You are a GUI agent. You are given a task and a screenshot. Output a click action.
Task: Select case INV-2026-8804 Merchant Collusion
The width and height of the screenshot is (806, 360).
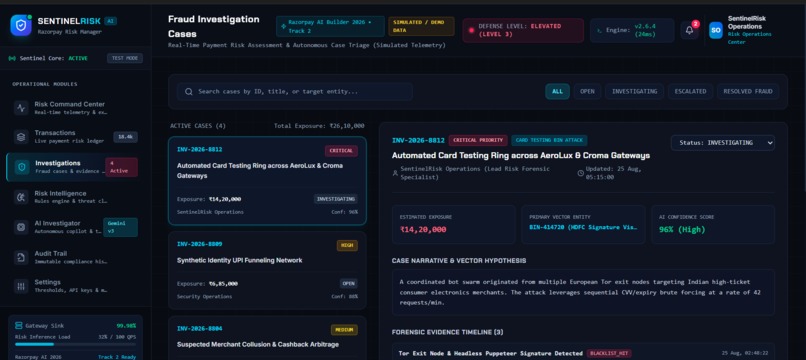pyautogui.click(x=267, y=338)
